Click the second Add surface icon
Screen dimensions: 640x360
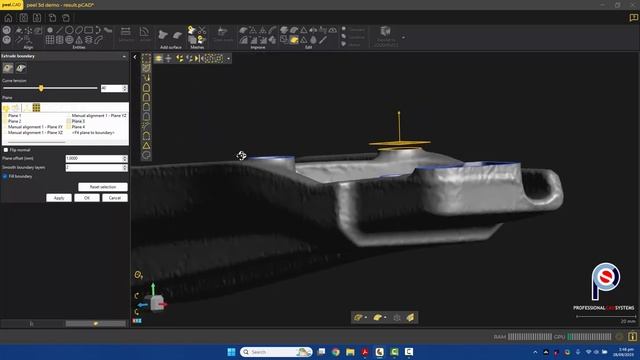[x=177, y=35]
